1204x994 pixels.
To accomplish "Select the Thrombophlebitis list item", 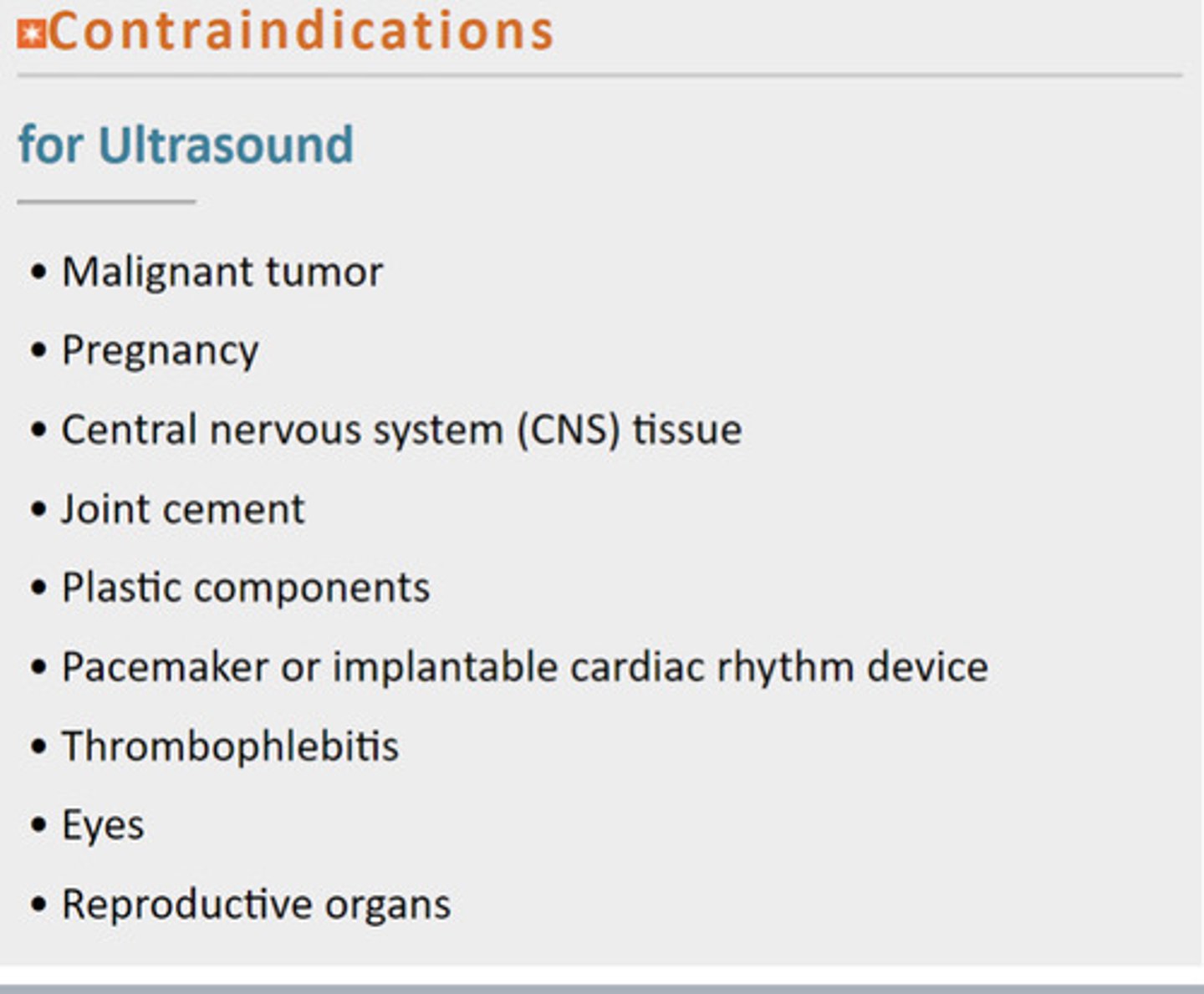I will tap(231, 746).
